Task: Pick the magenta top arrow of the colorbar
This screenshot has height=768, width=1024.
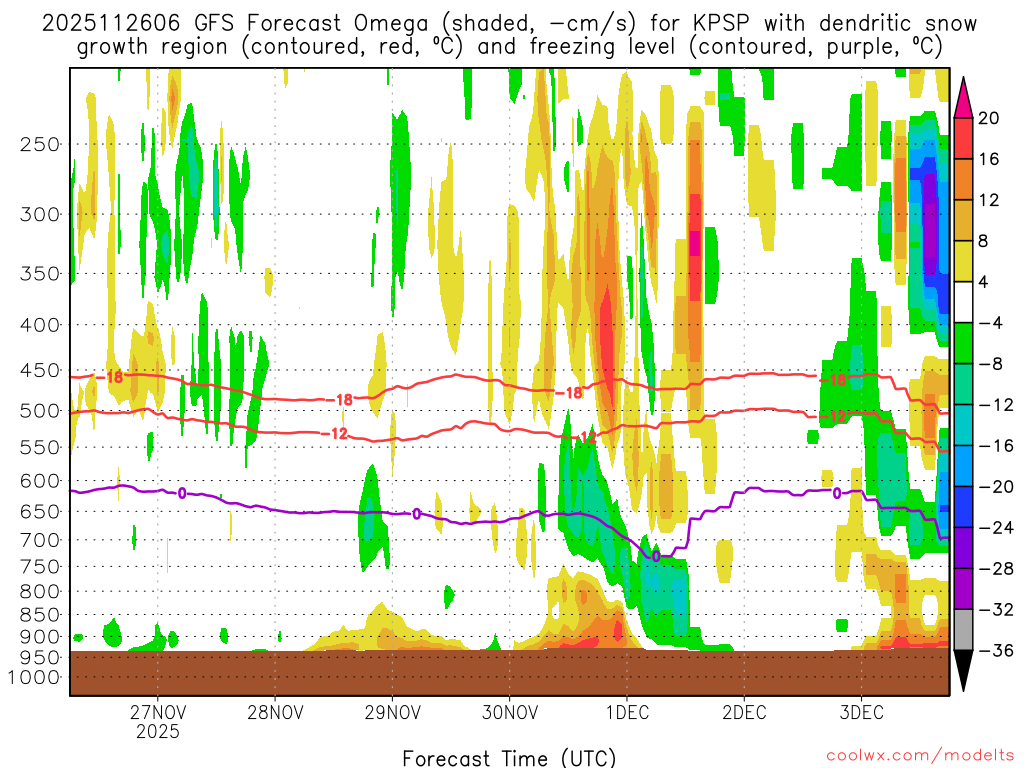Action: click(x=963, y=98)
